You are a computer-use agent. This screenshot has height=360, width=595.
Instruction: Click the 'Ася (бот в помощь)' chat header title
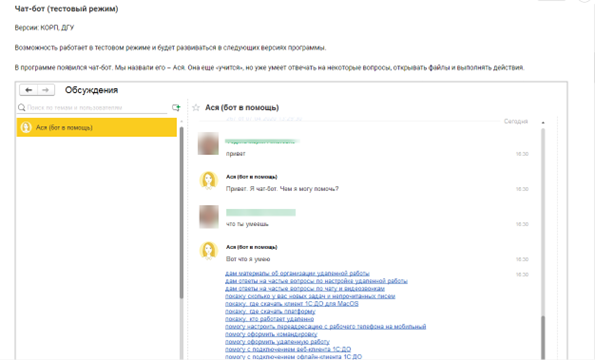(242, 108)
